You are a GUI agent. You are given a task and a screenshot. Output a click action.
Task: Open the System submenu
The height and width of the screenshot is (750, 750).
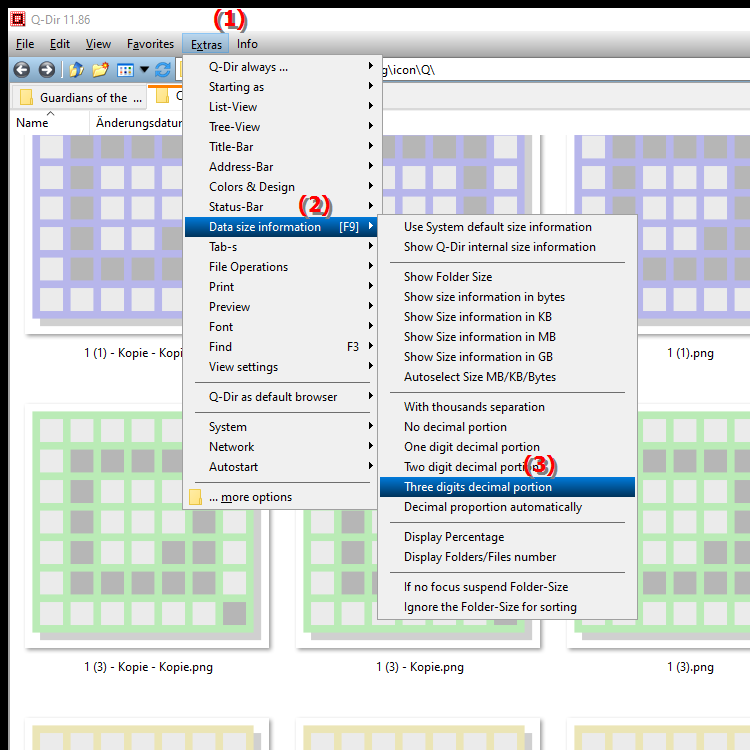(282, 427)
